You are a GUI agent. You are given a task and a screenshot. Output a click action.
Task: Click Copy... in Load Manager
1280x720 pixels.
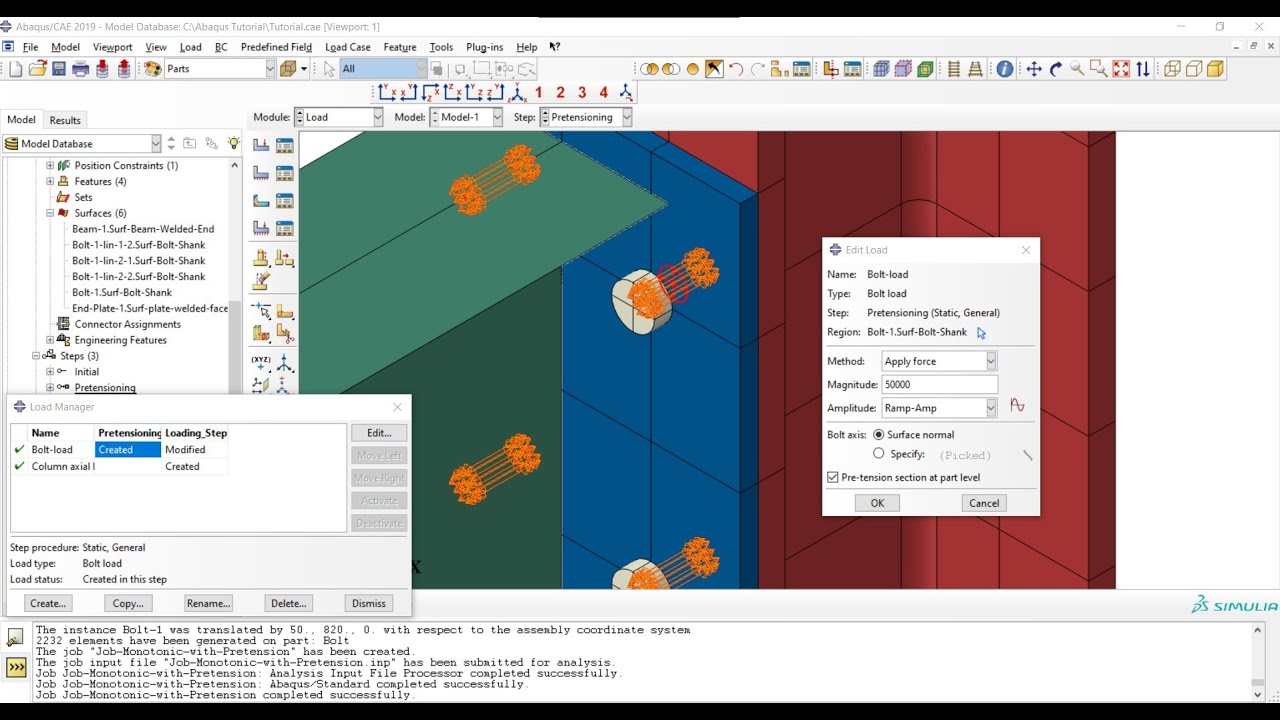tap(128, 603)
